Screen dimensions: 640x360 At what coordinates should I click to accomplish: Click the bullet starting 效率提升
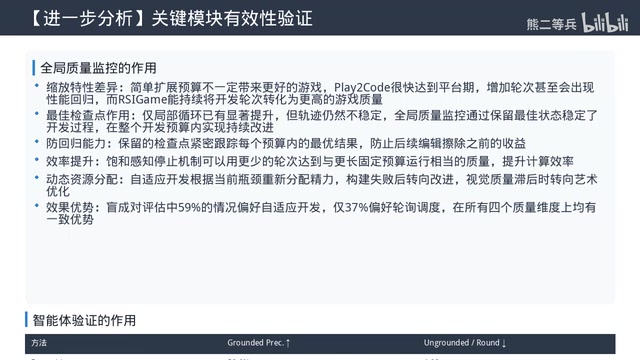309,161
